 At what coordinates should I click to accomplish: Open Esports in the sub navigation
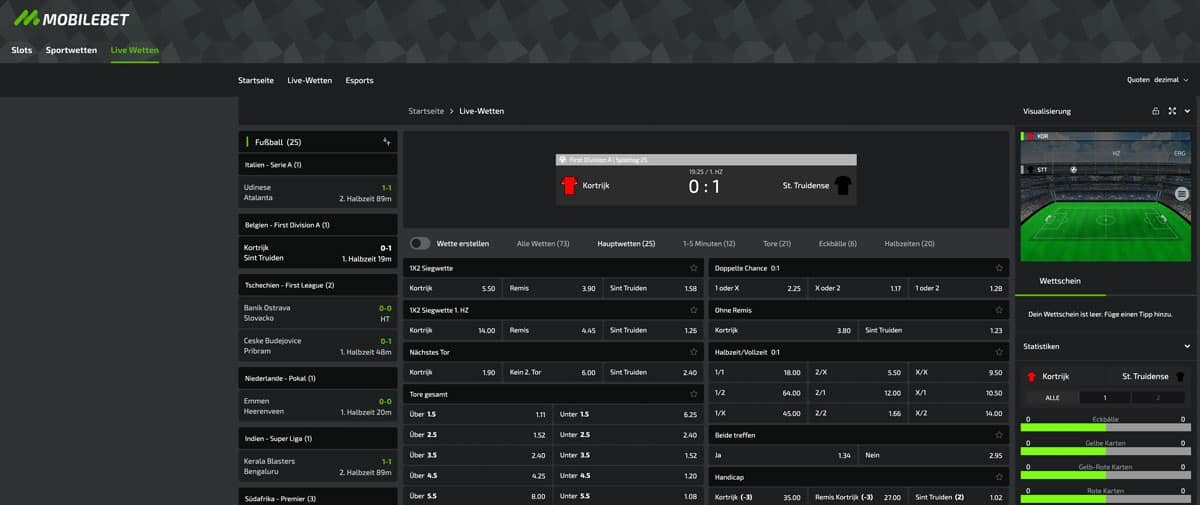[x=359, y=80]
